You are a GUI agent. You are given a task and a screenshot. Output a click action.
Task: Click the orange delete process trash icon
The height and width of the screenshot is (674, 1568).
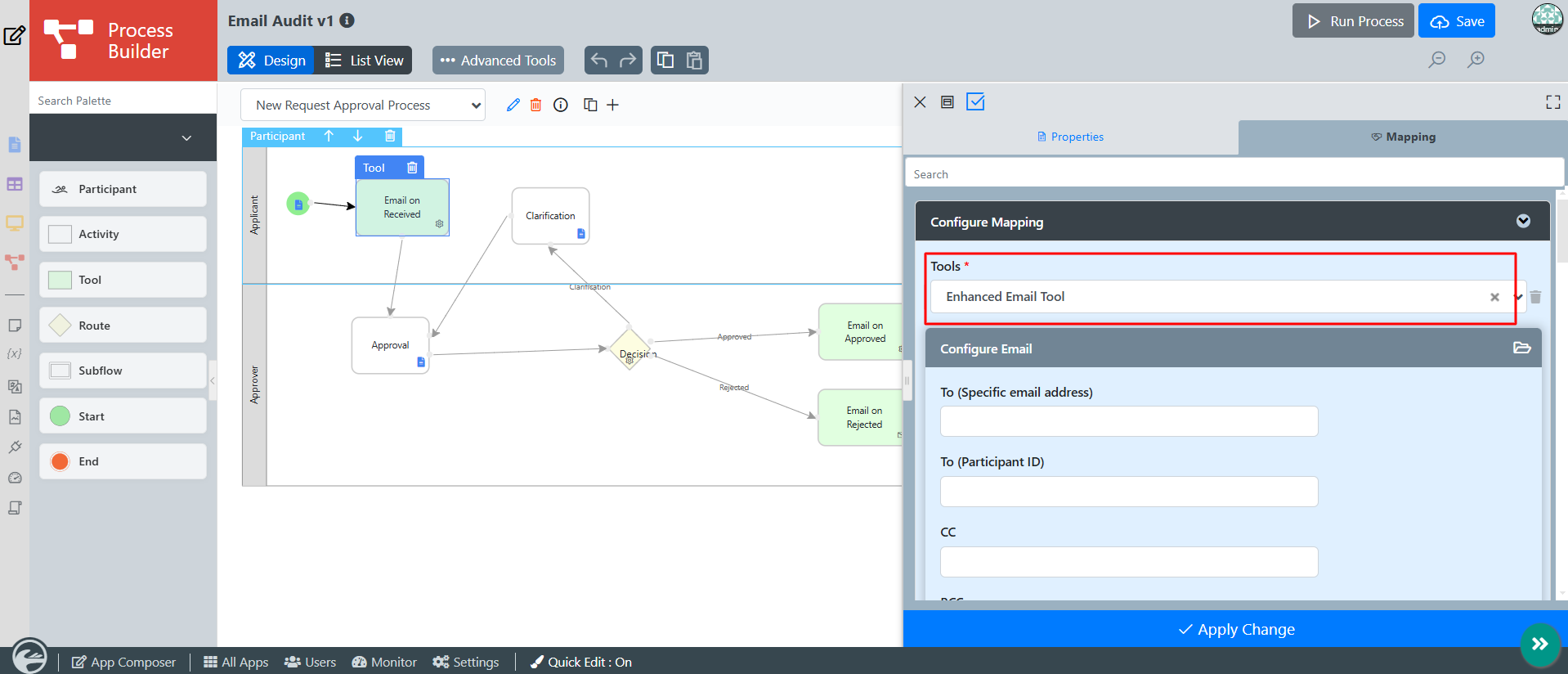535,105
